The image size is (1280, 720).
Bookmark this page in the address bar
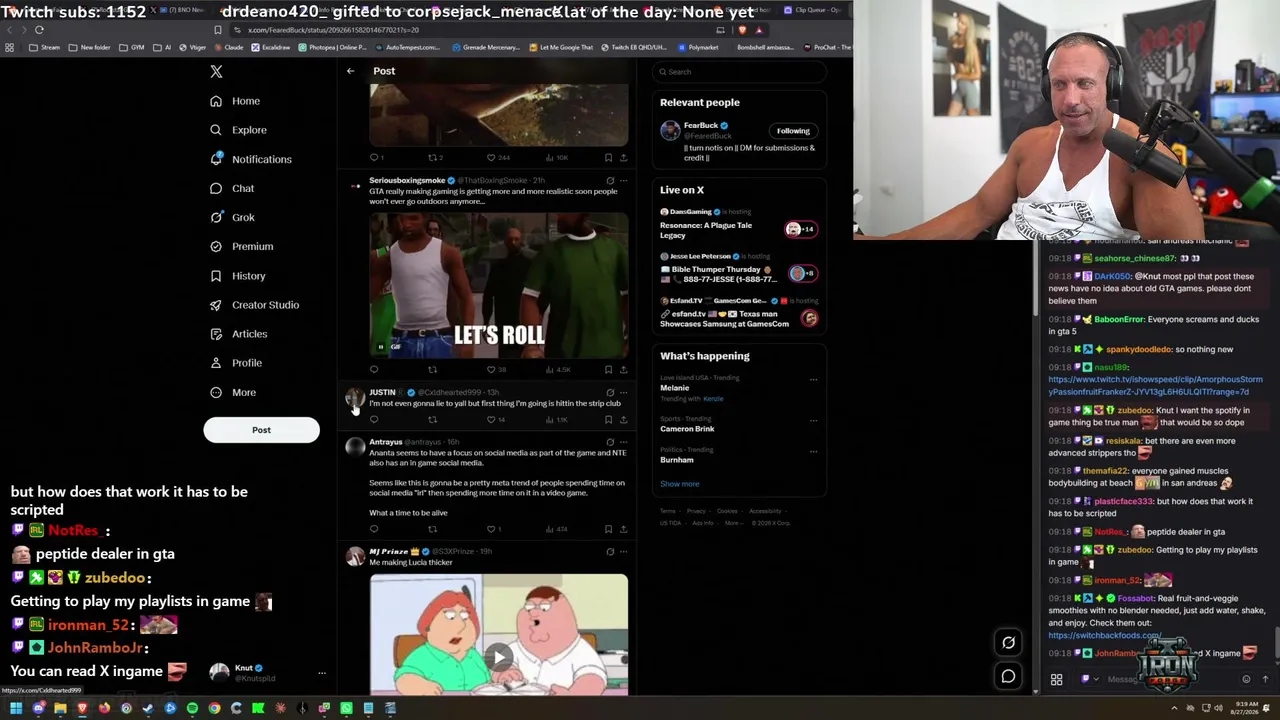(217, 30)
